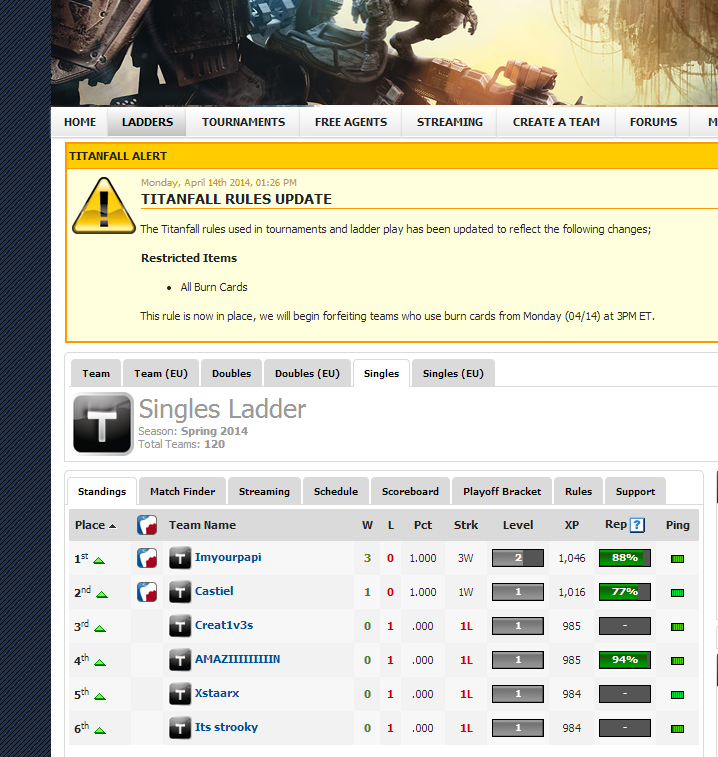Open the Support tab
This screenshot has height=757, width=718.
(x=635, y=491)
